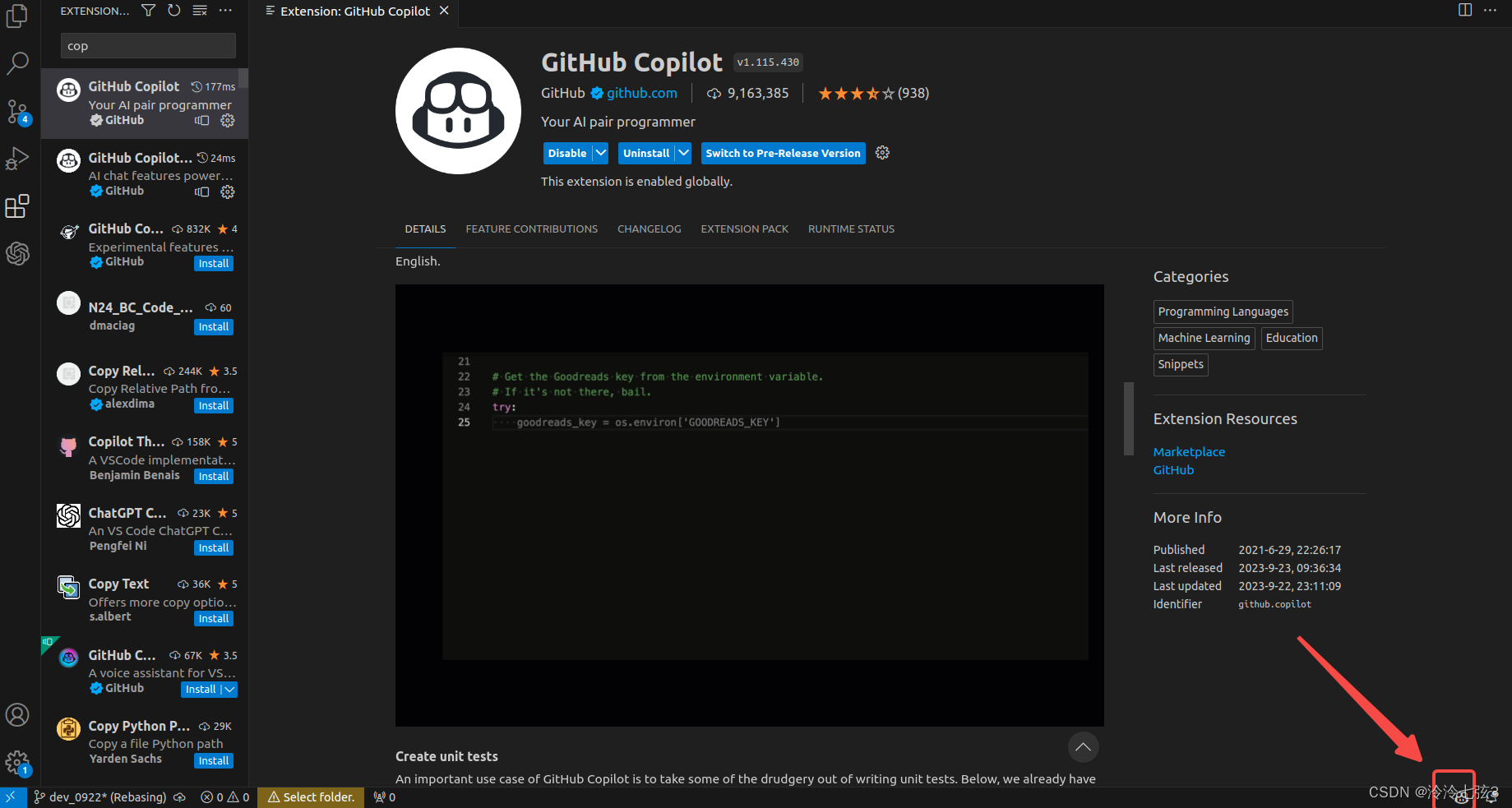Open the RUNTIME STATUS tab
Viewport: 1512px width, 808px height.
coord(851,229)
